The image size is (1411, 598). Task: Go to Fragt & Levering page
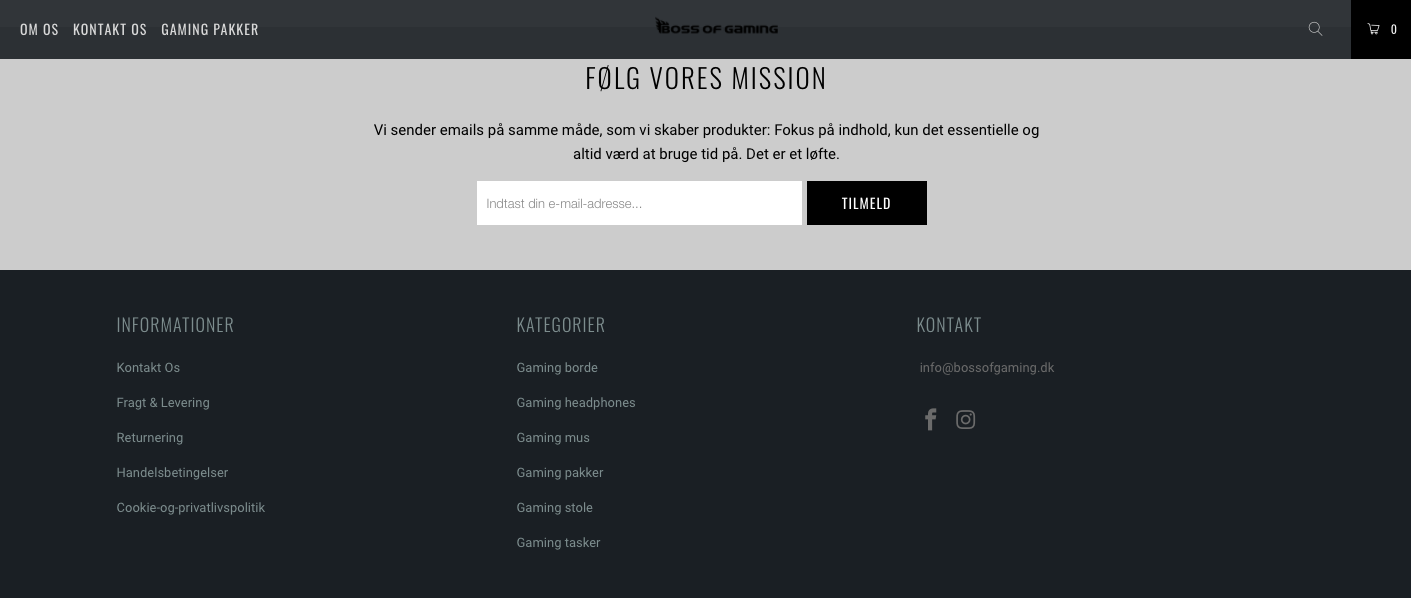[x=163, y=403]
